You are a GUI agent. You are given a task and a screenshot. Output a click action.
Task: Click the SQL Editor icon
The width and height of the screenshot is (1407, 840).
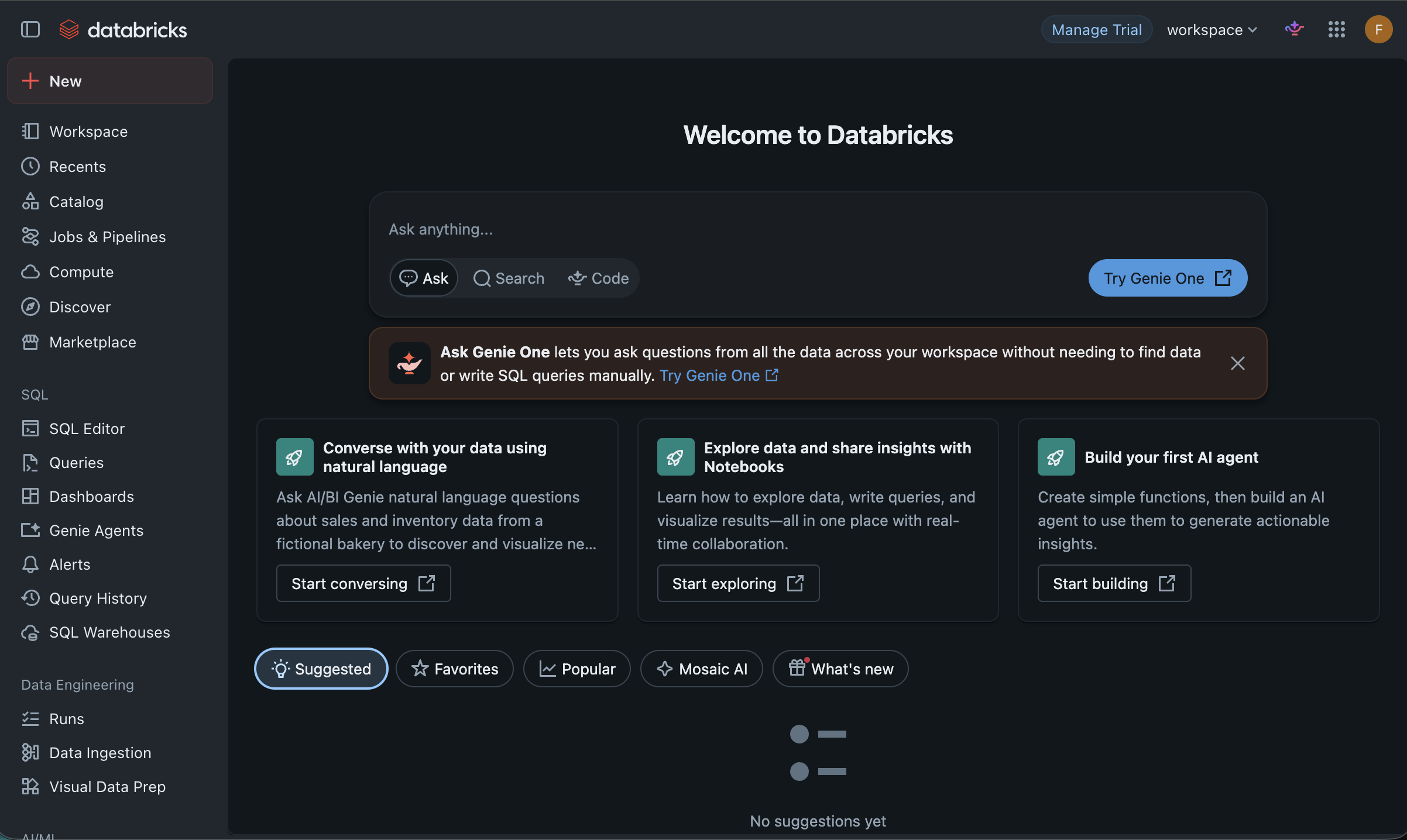(x=30, y=428)
